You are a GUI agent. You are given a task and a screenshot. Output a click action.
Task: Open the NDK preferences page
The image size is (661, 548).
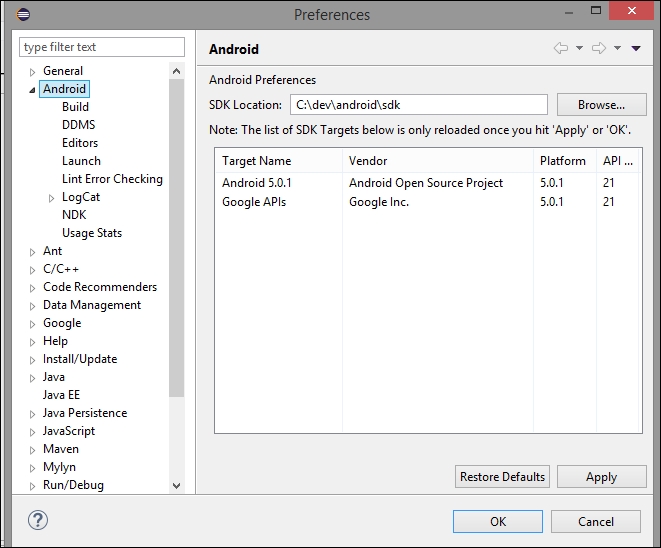(x=74, y=215)
